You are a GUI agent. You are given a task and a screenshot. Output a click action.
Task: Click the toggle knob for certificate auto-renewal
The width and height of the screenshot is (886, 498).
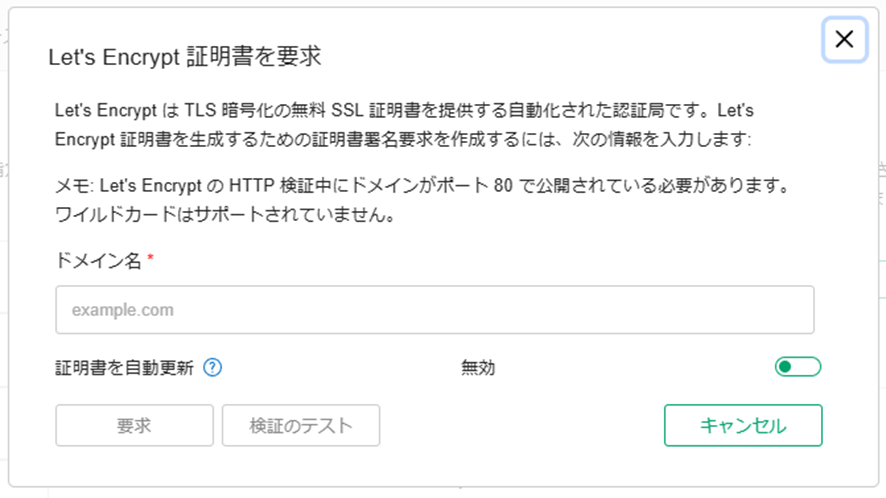pos(785,367)
